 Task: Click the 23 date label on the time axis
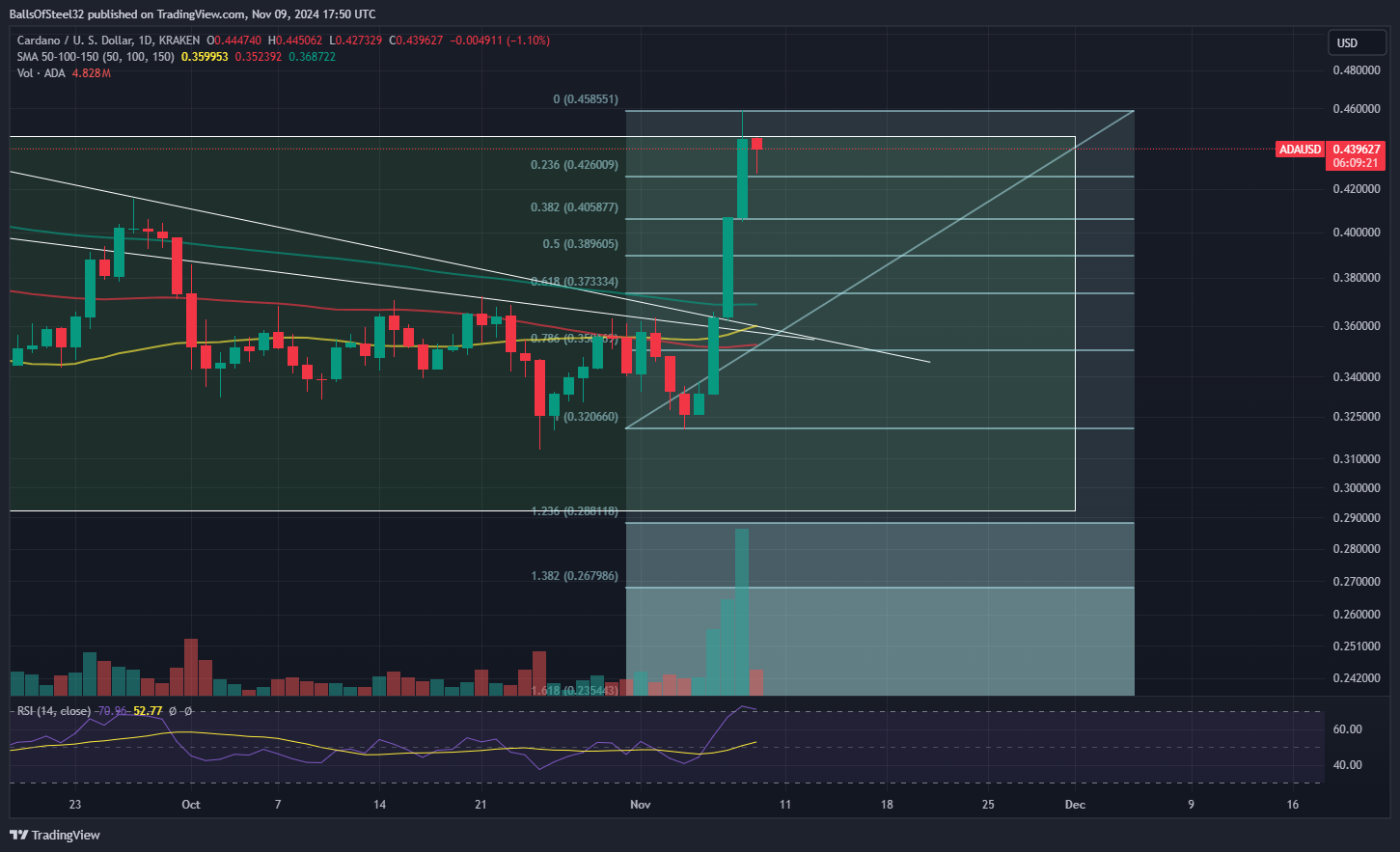coord(75,805)
